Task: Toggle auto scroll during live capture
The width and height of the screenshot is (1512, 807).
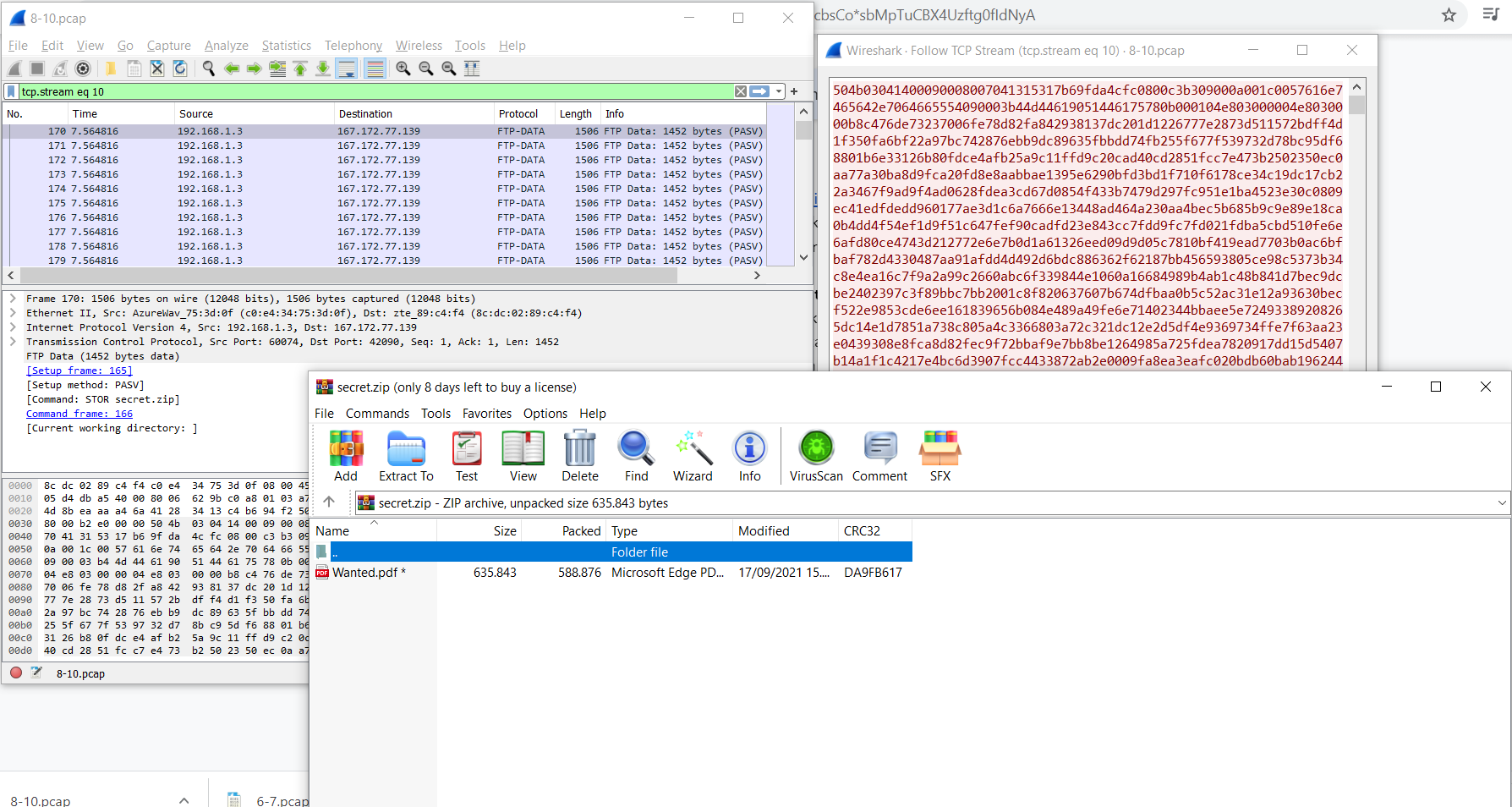Action: click(347, 69)
